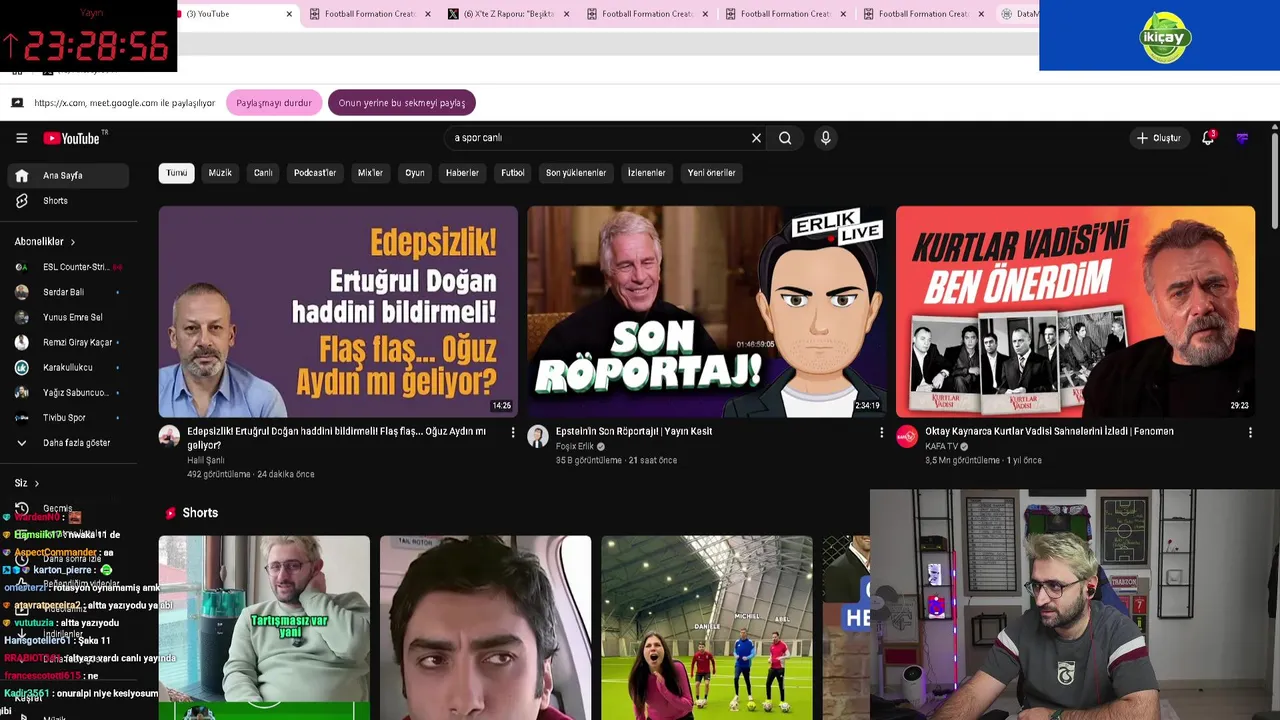Image resolution: width=1280 pixels, height=720 pixels.
Task: Click Paylaşmayı durdur button
Action: [x=274, y=103]
